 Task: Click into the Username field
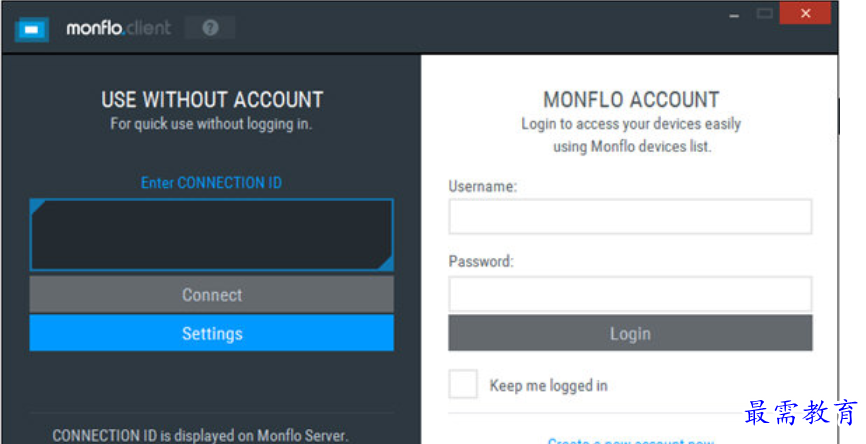click(630, 216)
